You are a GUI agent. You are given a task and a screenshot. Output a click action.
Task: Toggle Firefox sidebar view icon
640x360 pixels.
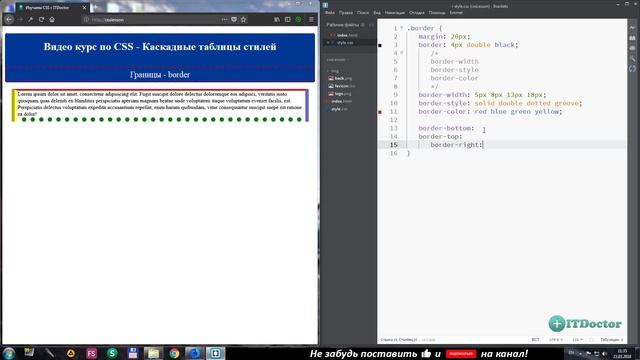[288, 19]
